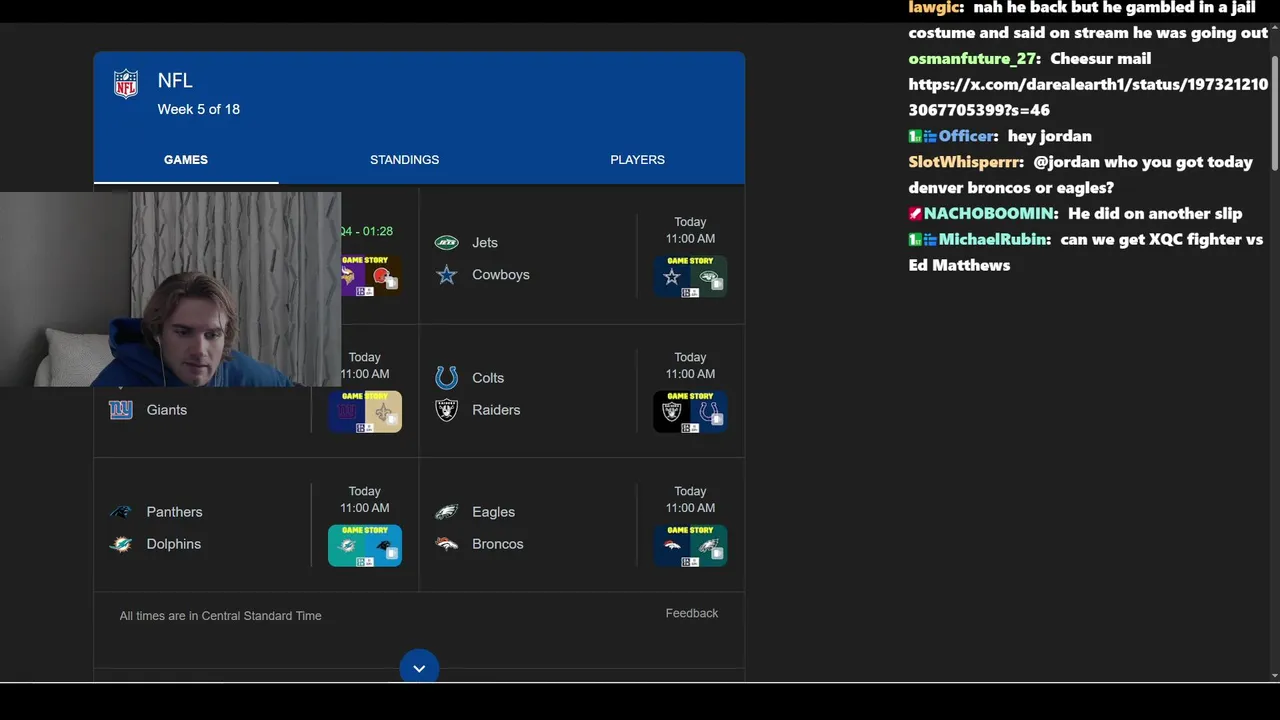Image resolution: width=1280 pixels, height=720 pixels.
Task: Select the Dolphins team name
Action: (174, 543)
